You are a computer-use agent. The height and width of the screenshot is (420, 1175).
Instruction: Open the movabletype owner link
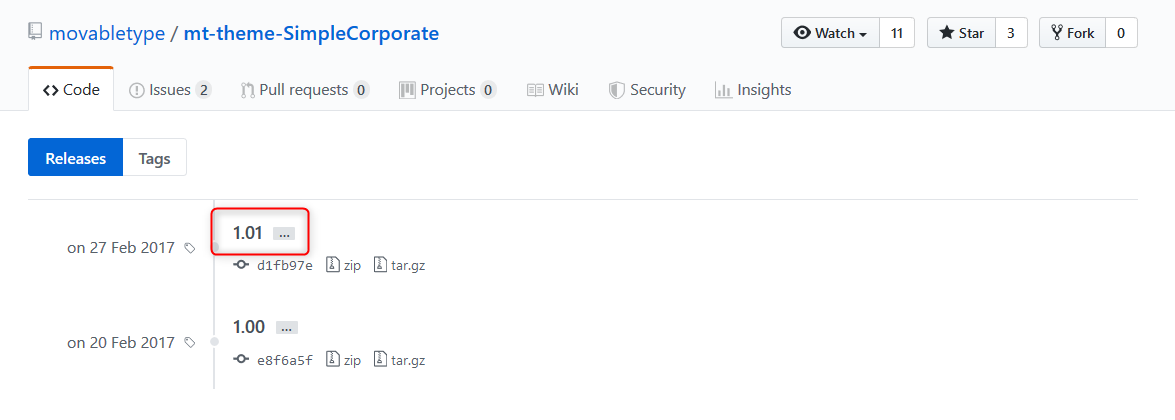tap(107, 33)
